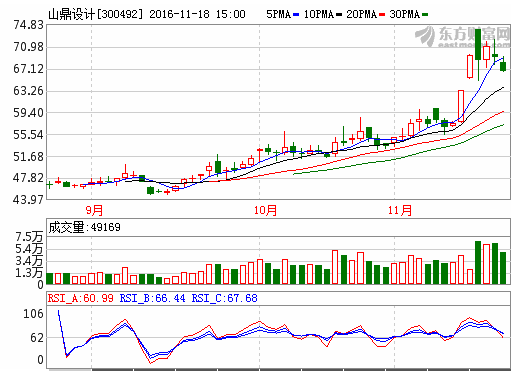Click the RSI_A:60.99 indicator label
Viewport: 512px width, 371px height.
[81, 298]
